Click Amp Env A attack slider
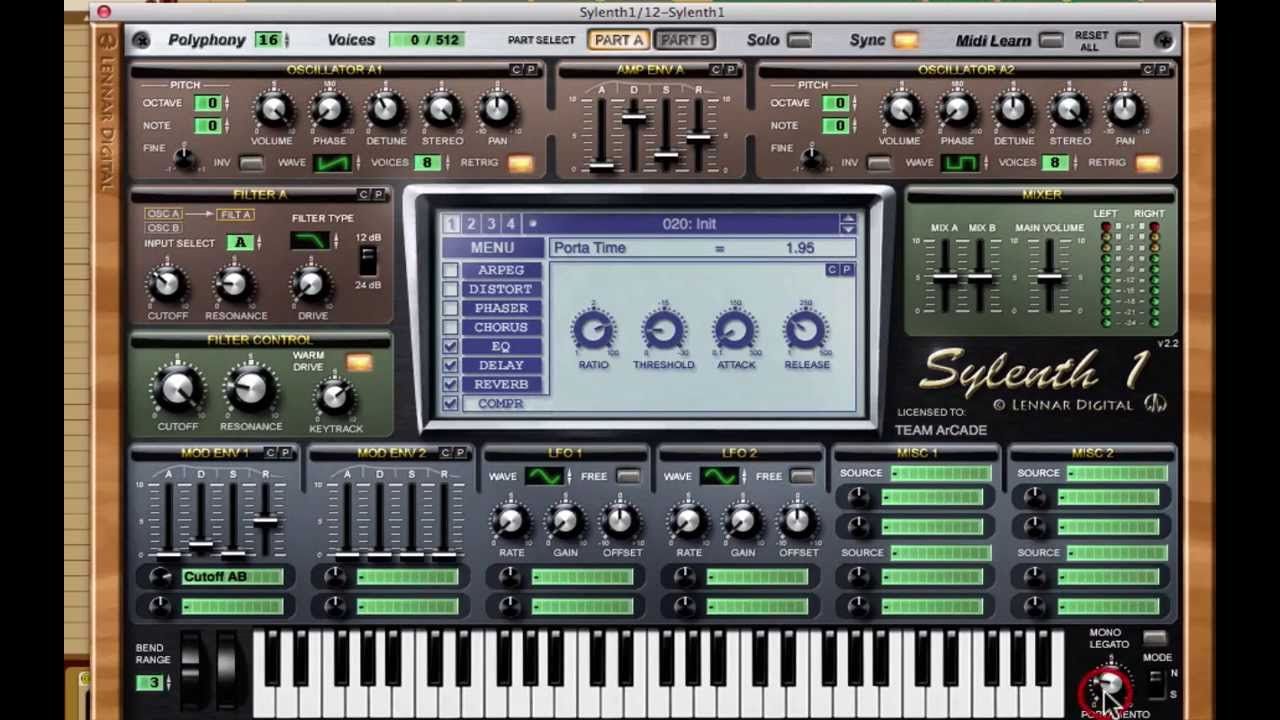Viewport: 1280px width, 720px height. tap(601, 164)
